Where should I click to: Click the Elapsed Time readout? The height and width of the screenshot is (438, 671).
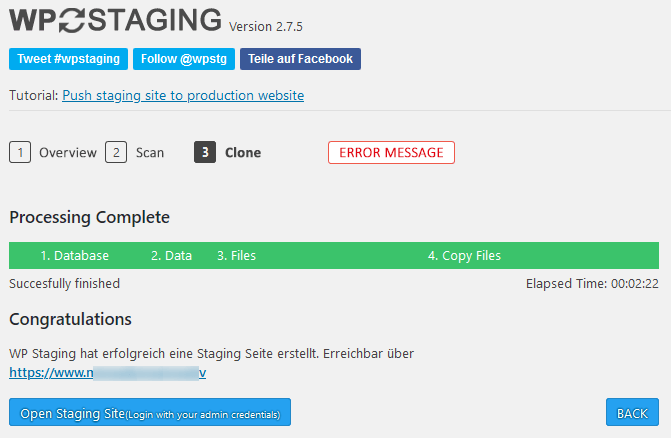pos(592,284)
